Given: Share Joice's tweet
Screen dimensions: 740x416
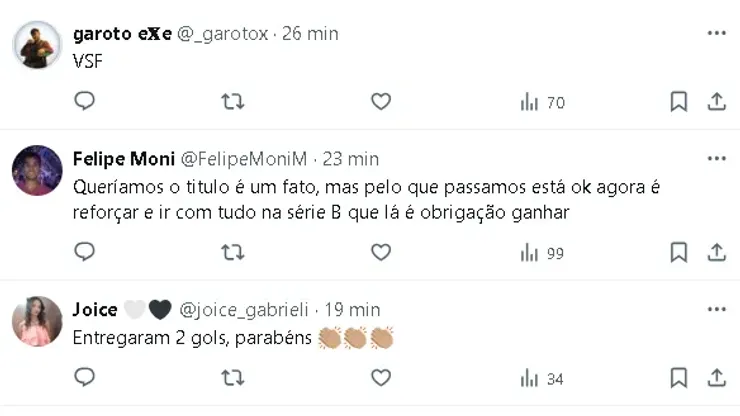Looking at the screenshot, I should pyautogui.click(x=716, y=378).
